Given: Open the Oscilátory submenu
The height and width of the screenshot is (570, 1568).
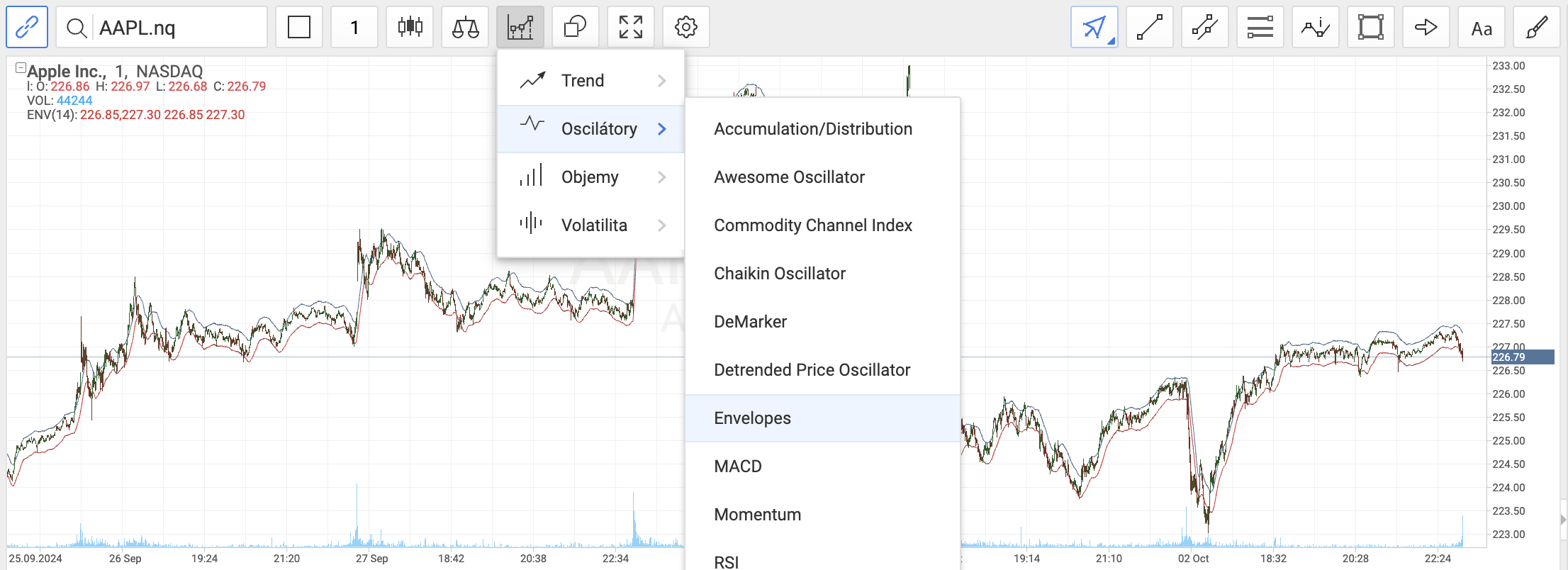Looking at the screenshot, I should [x=591, y=129].
